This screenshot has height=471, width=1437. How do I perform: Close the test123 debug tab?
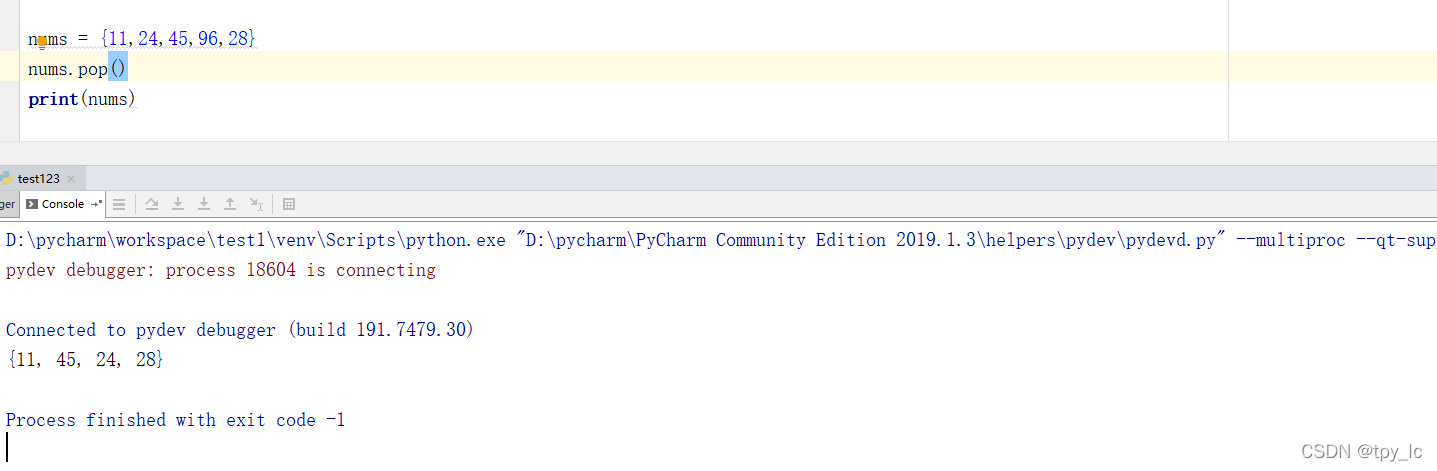pos(71,179)
